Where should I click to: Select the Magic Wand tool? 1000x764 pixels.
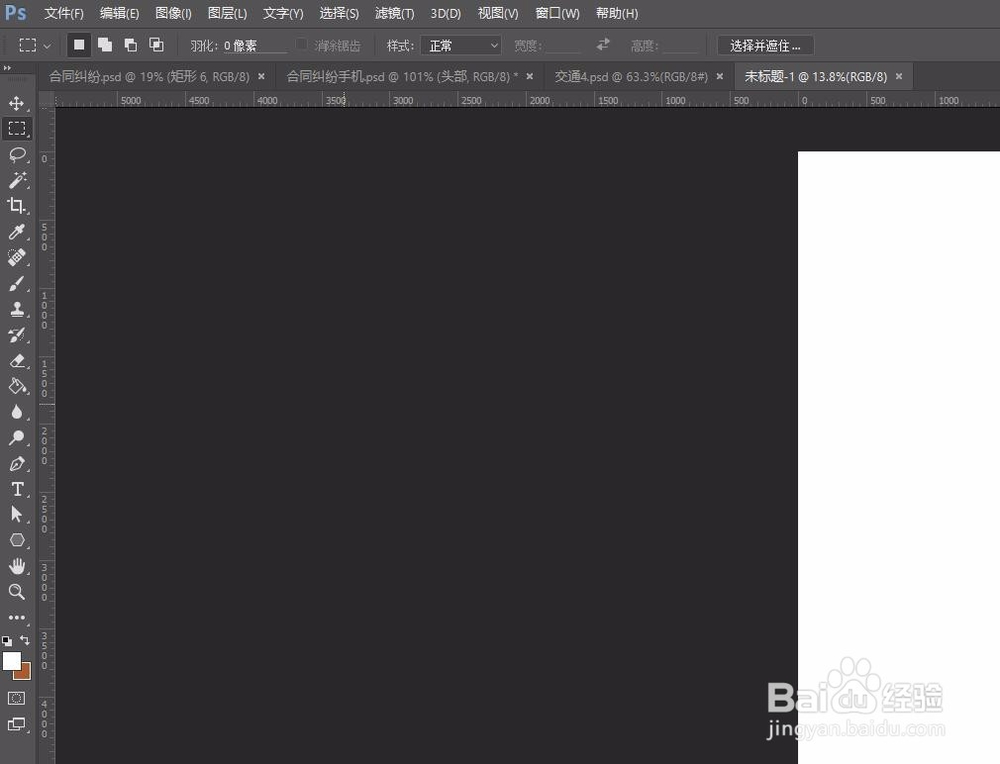click(x=17, y=180)
